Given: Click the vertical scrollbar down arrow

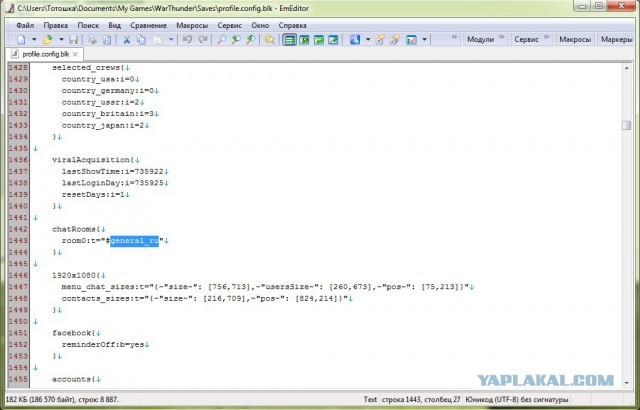Looking at the screenshot, I should pyautogui.click(x=627, y=383).
